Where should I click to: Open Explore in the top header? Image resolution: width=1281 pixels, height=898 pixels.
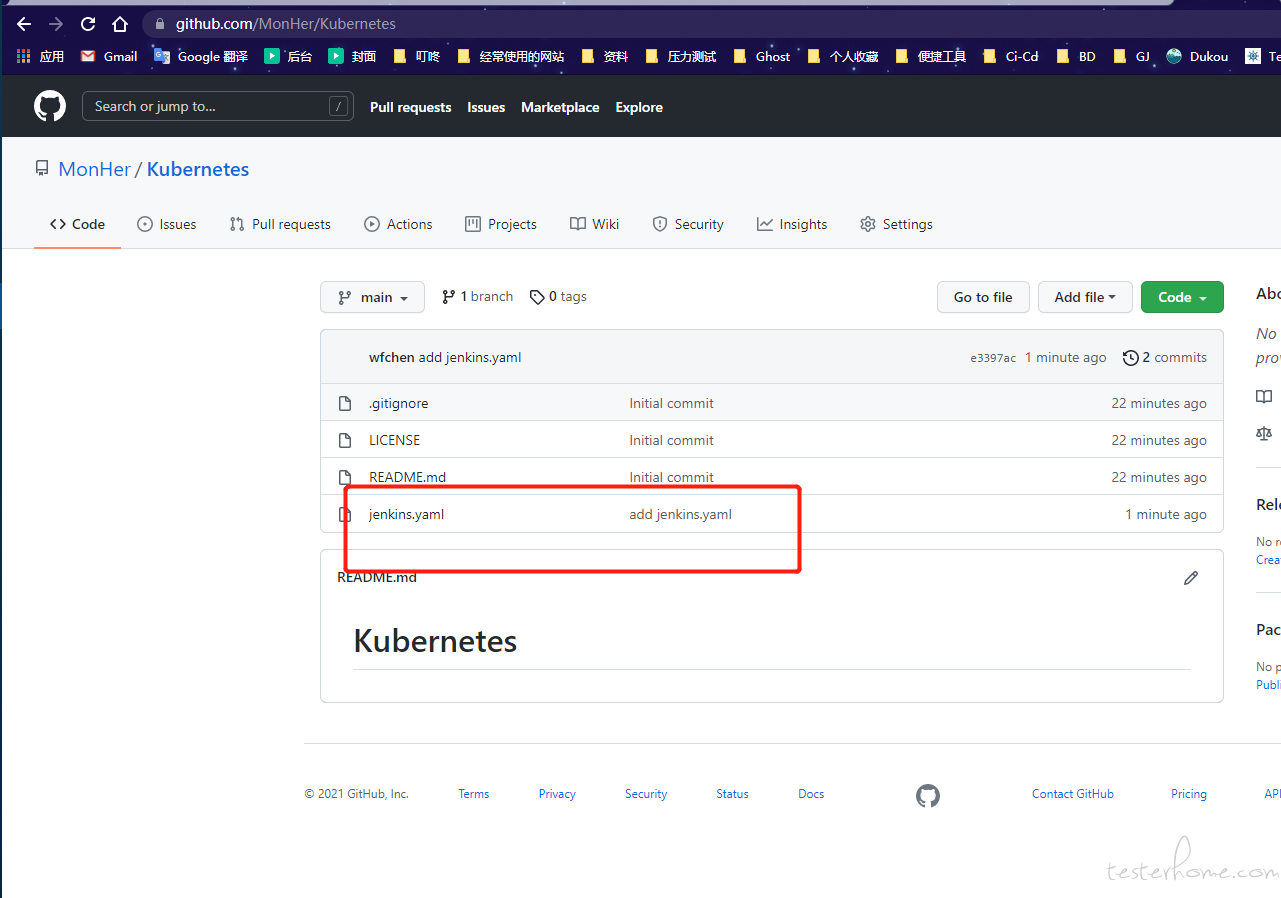pyautogui.click(x=639, y=107)
